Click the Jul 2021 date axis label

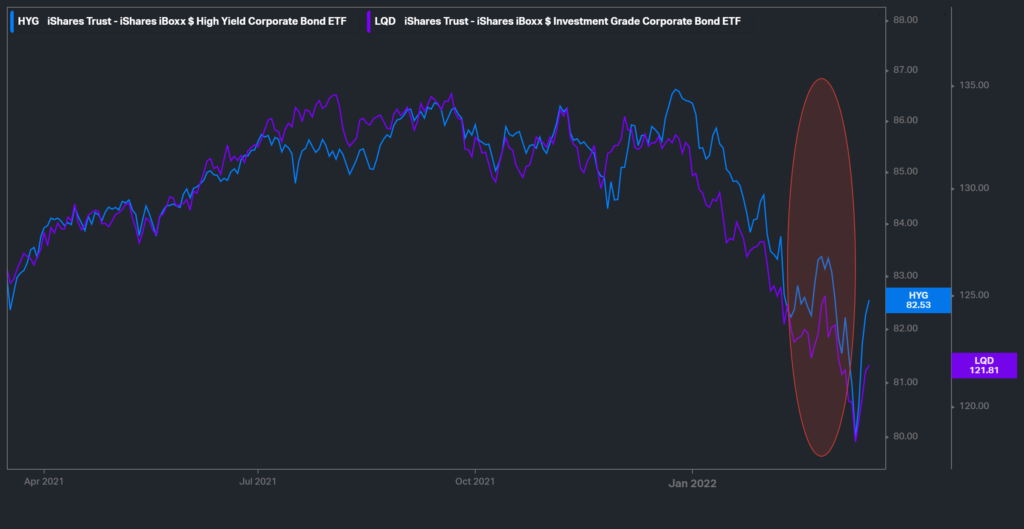point(258,482)
